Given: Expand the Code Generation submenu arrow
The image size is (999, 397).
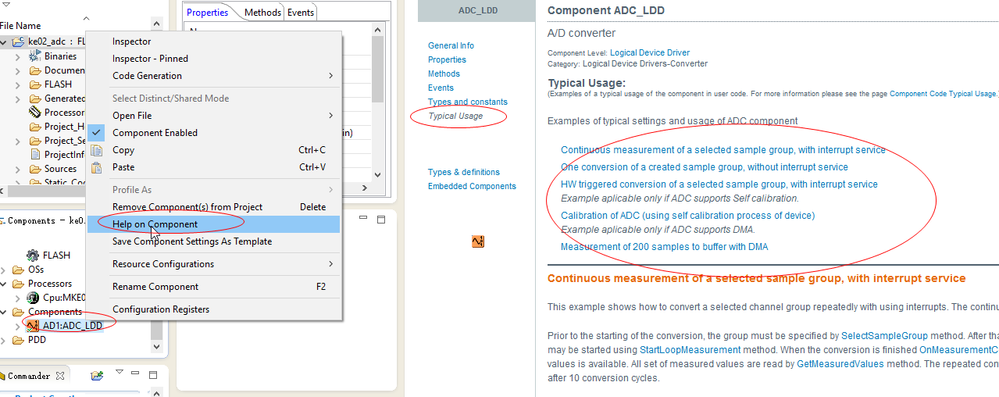Looking at the screenshot, I should coord(331,76).
